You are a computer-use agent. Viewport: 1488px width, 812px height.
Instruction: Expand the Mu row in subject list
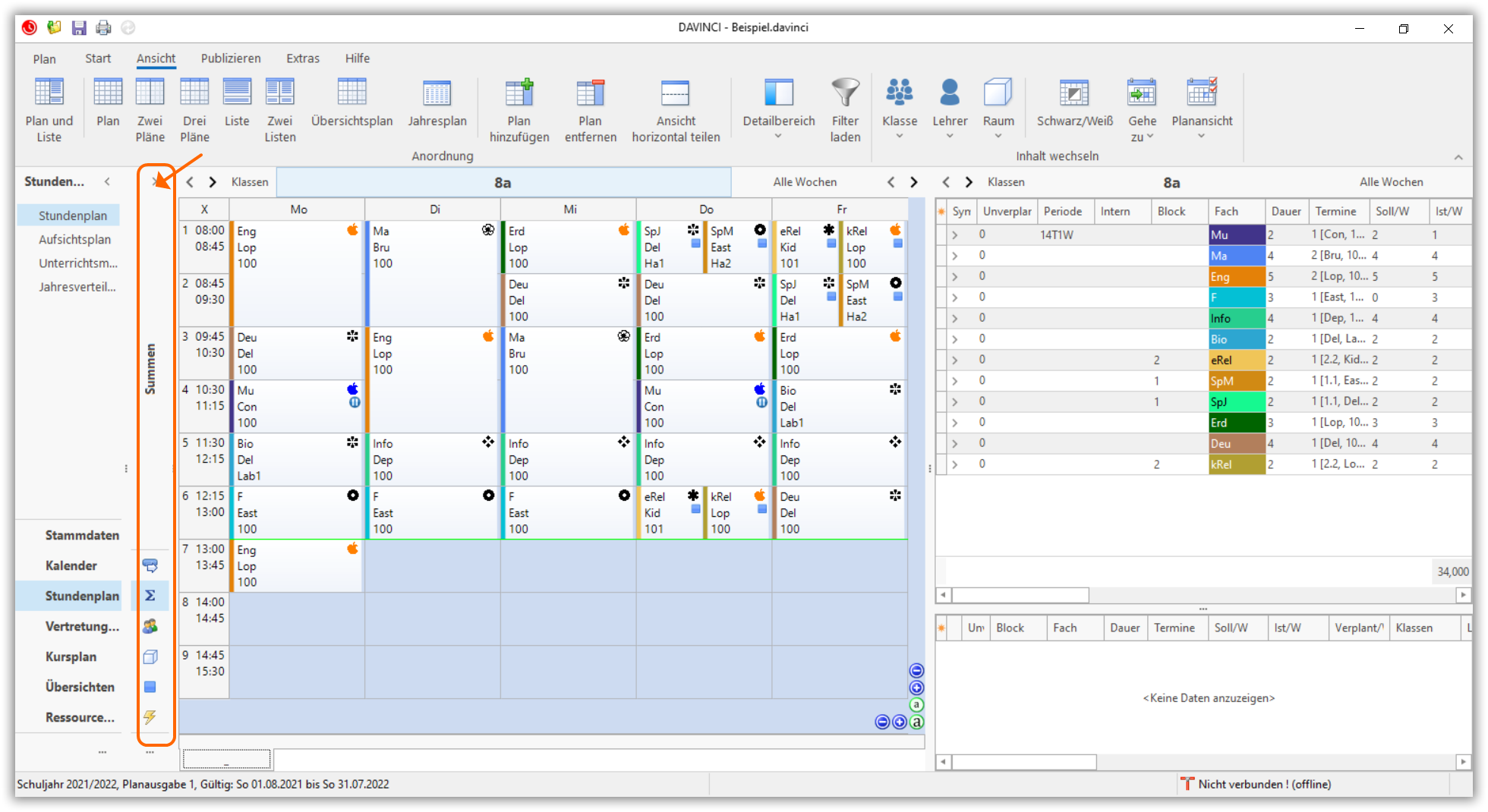click(955, 235)
